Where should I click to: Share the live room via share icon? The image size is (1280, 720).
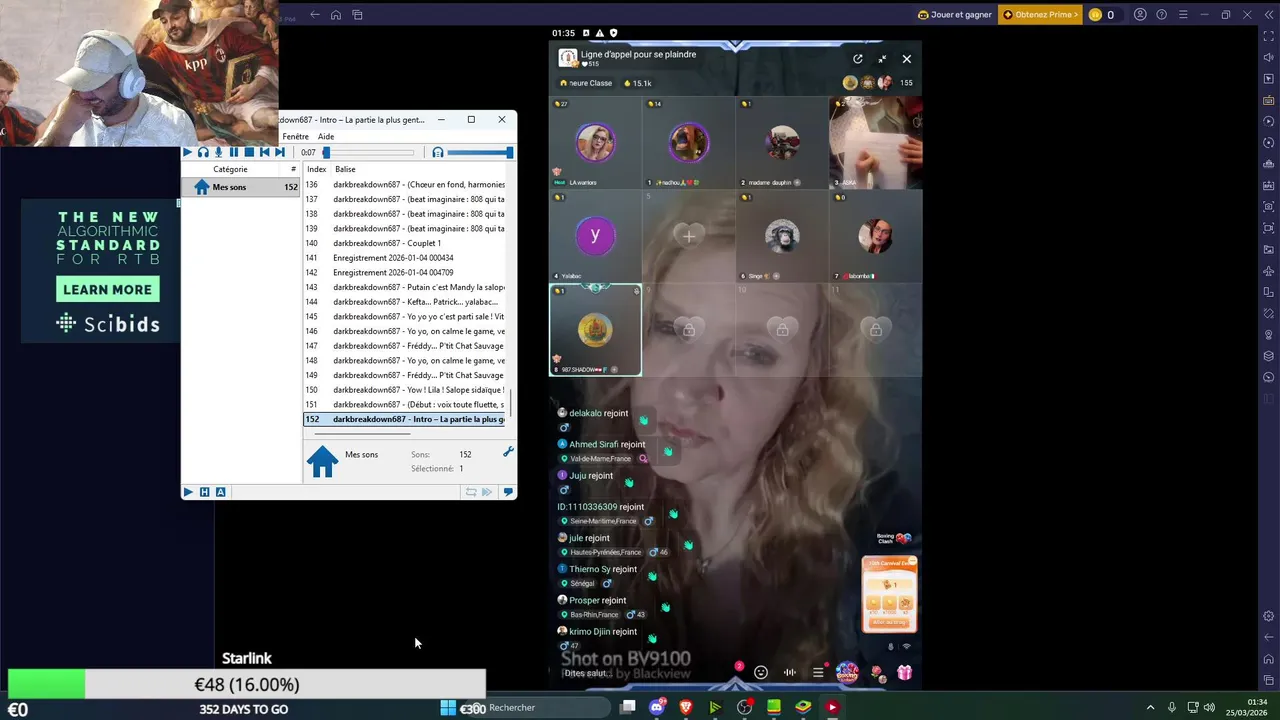click(857, 59)
